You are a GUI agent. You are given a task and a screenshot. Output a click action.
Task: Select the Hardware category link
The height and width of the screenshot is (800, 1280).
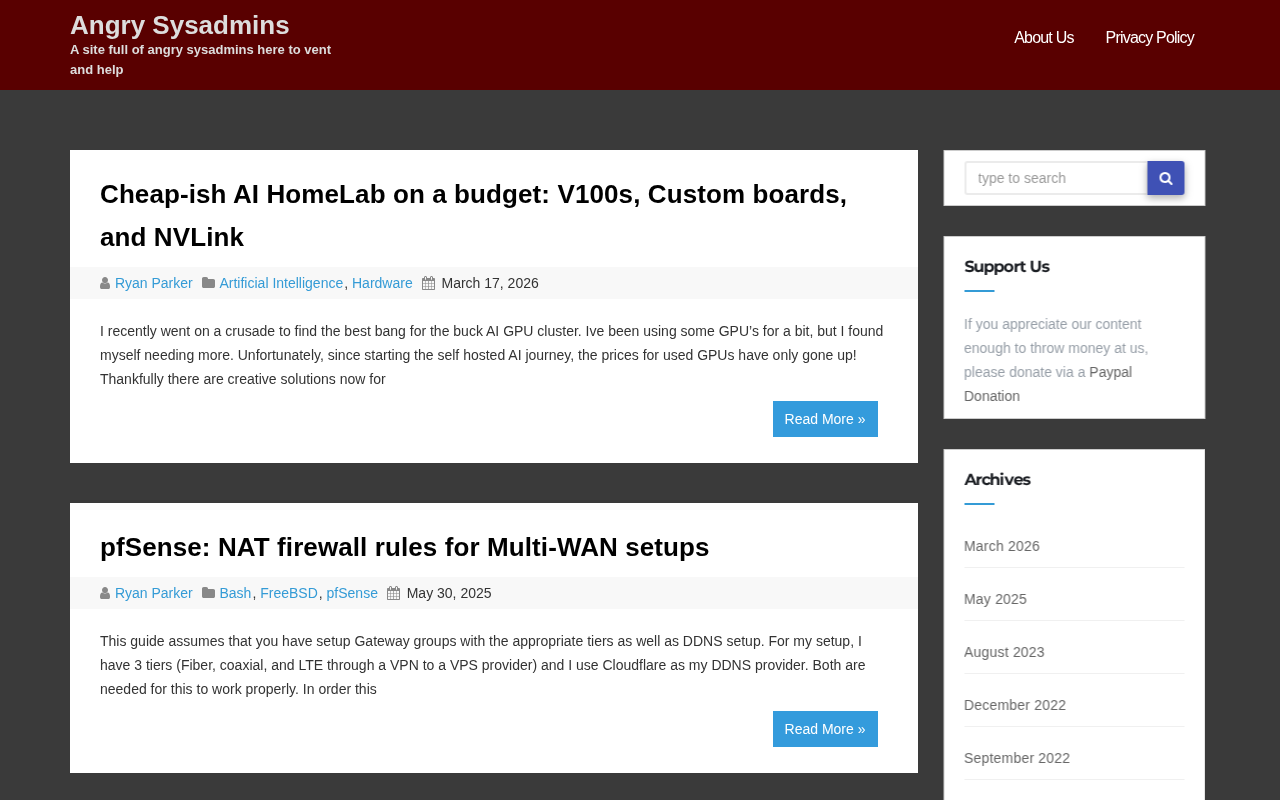point(382,283)
